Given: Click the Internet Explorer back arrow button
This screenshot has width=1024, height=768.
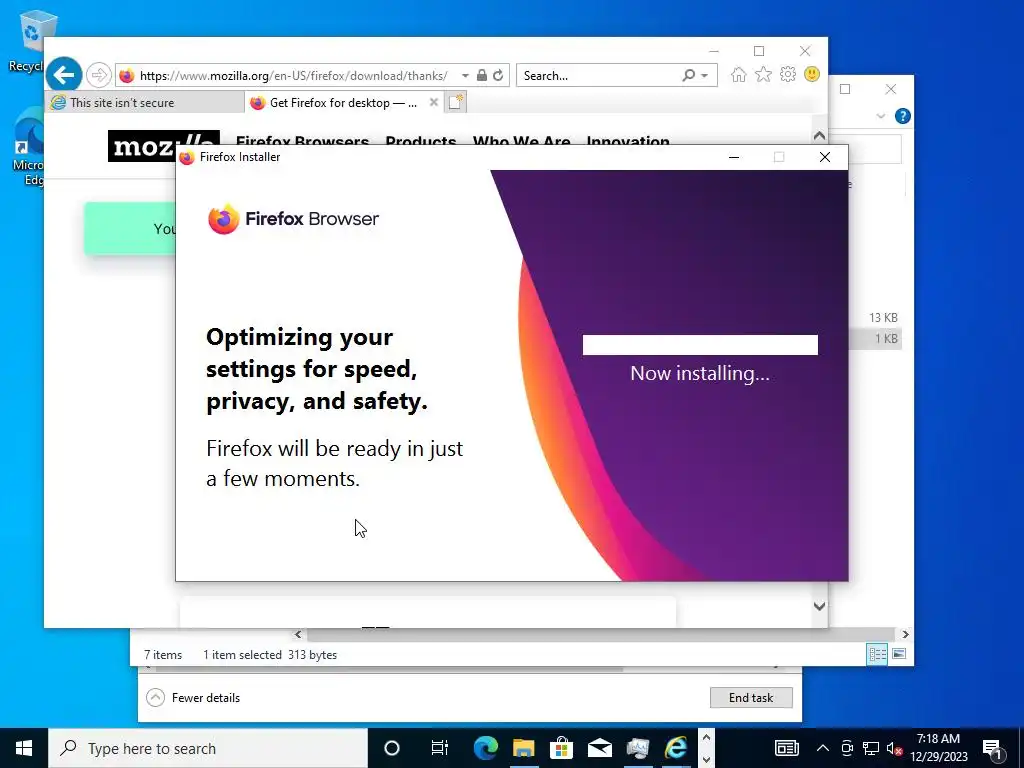Looking at the screenshot, I should pyautogui.click(x=64, y=75).
